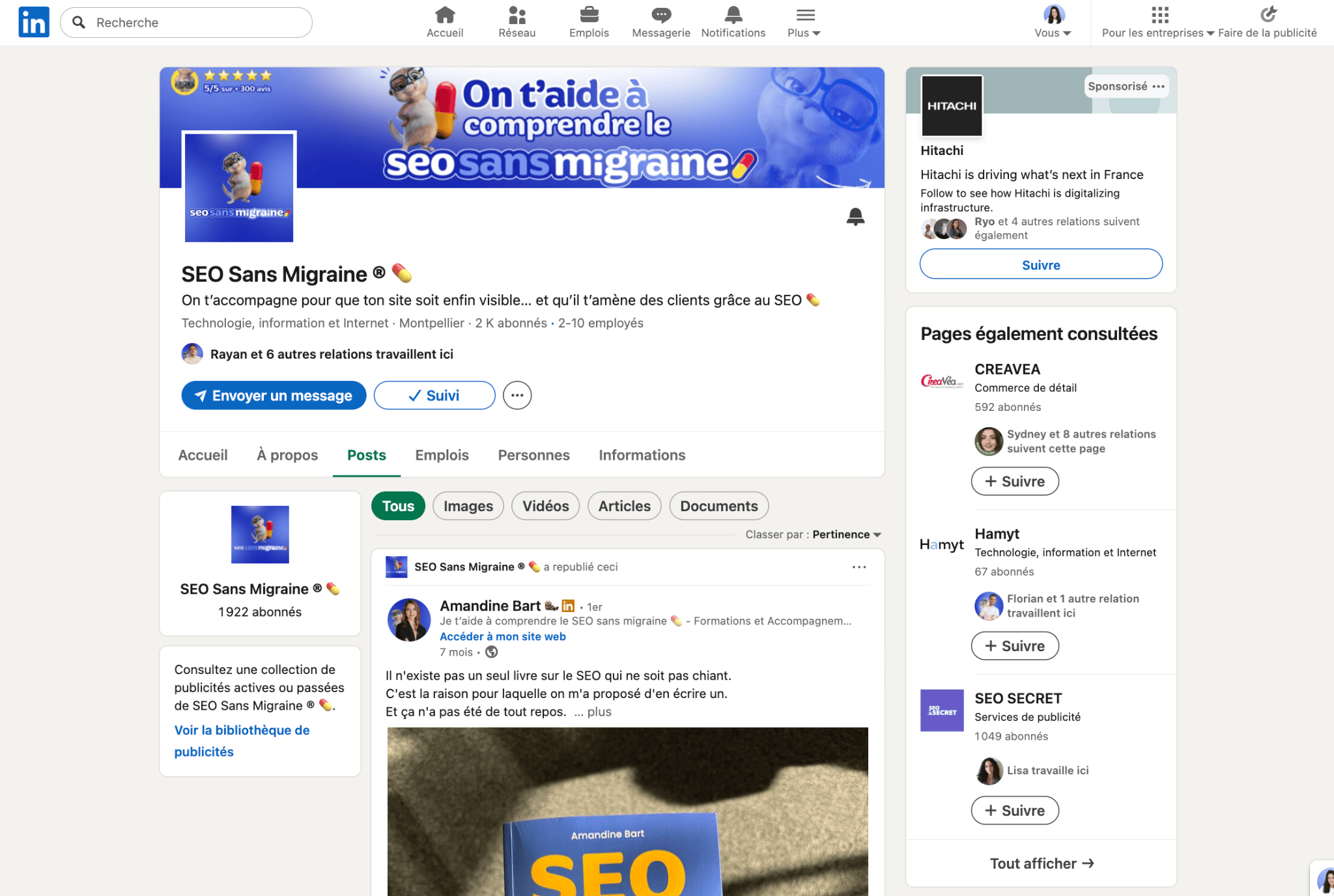Open the Accueil home icon in navbar
The height and width of the screenshot is (896, 1334).
pyautogui.click(x=445, y=22)
